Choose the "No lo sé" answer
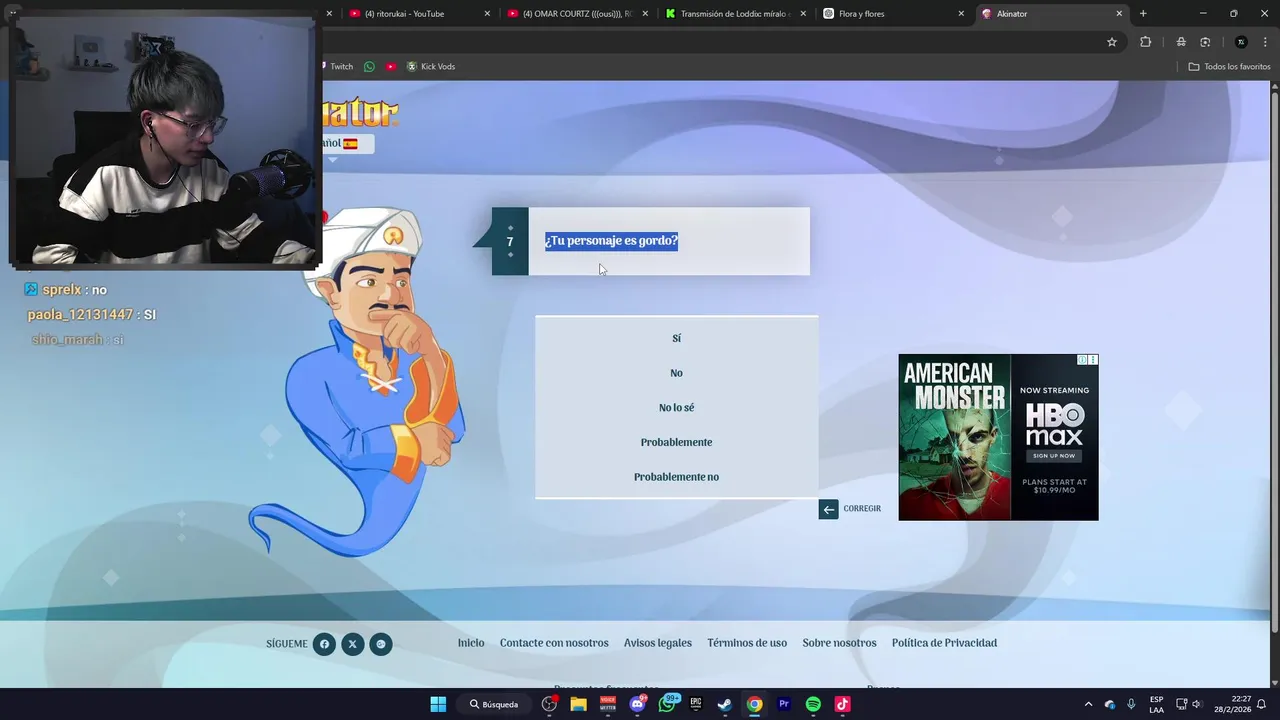 676,408
